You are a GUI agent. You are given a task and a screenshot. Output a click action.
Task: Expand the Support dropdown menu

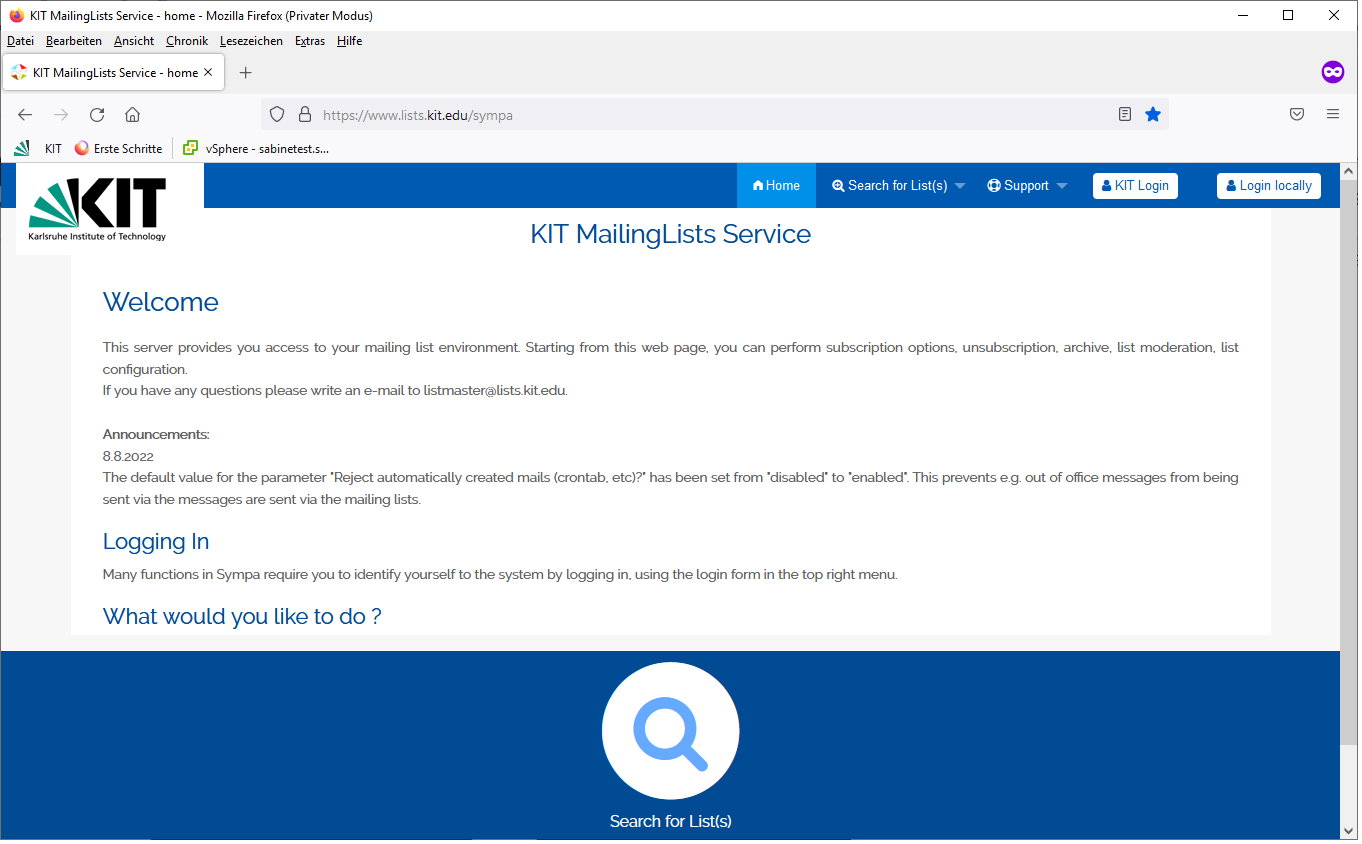point(1027,186)
